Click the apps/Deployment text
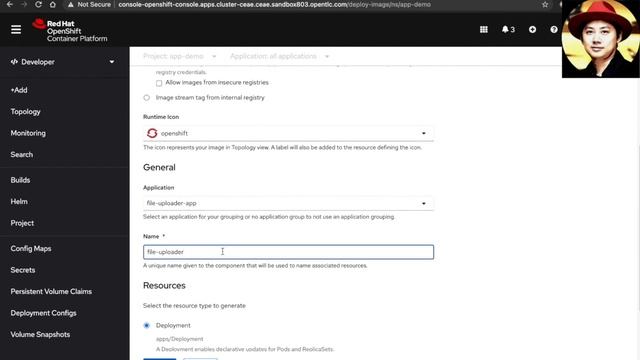Viewport: 640px width, 360px height. pos(179,339)
